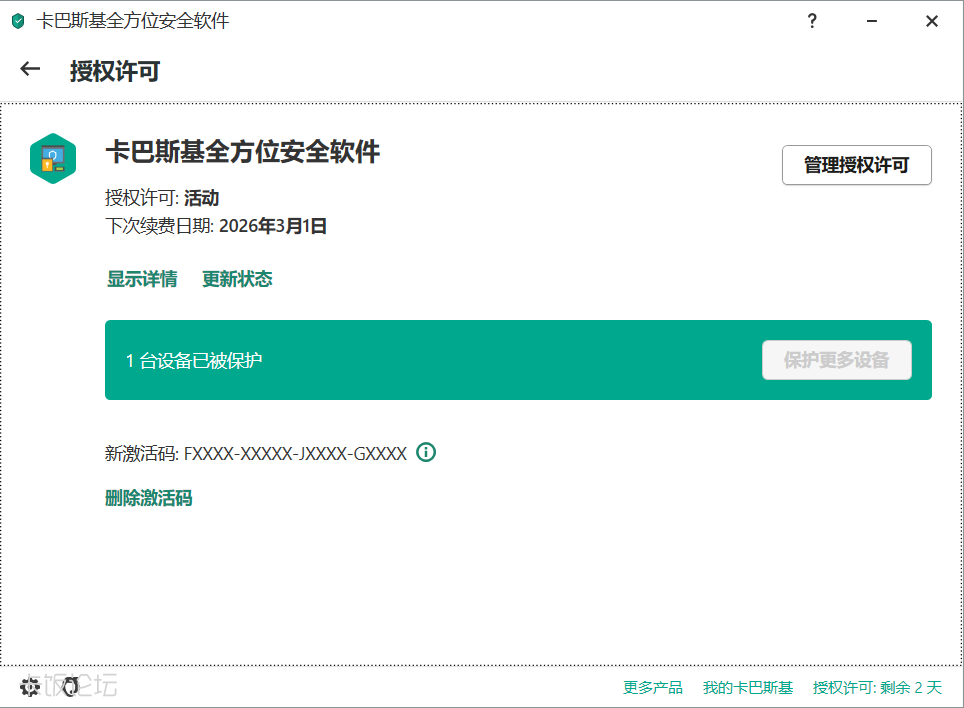This screenshot has width=964, height=708.
Task: Click the help question mark in title bar
Action: pyautogui.click(x=813, y=21)
